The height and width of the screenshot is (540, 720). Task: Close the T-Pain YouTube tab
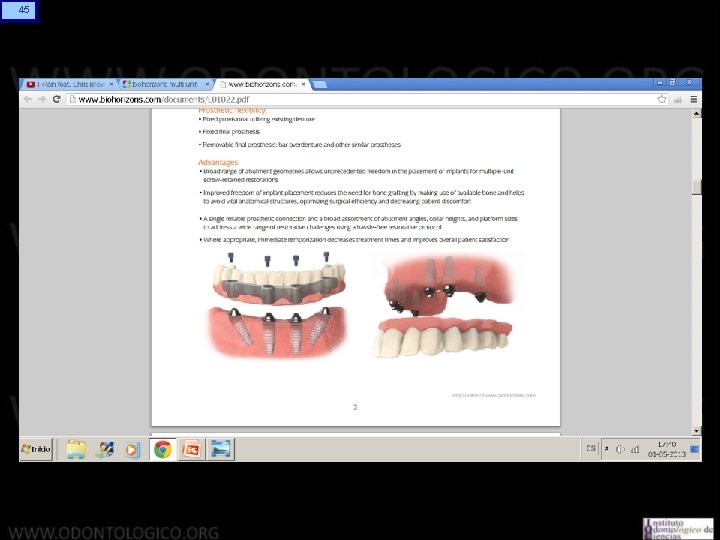click(x=111, y=84)
